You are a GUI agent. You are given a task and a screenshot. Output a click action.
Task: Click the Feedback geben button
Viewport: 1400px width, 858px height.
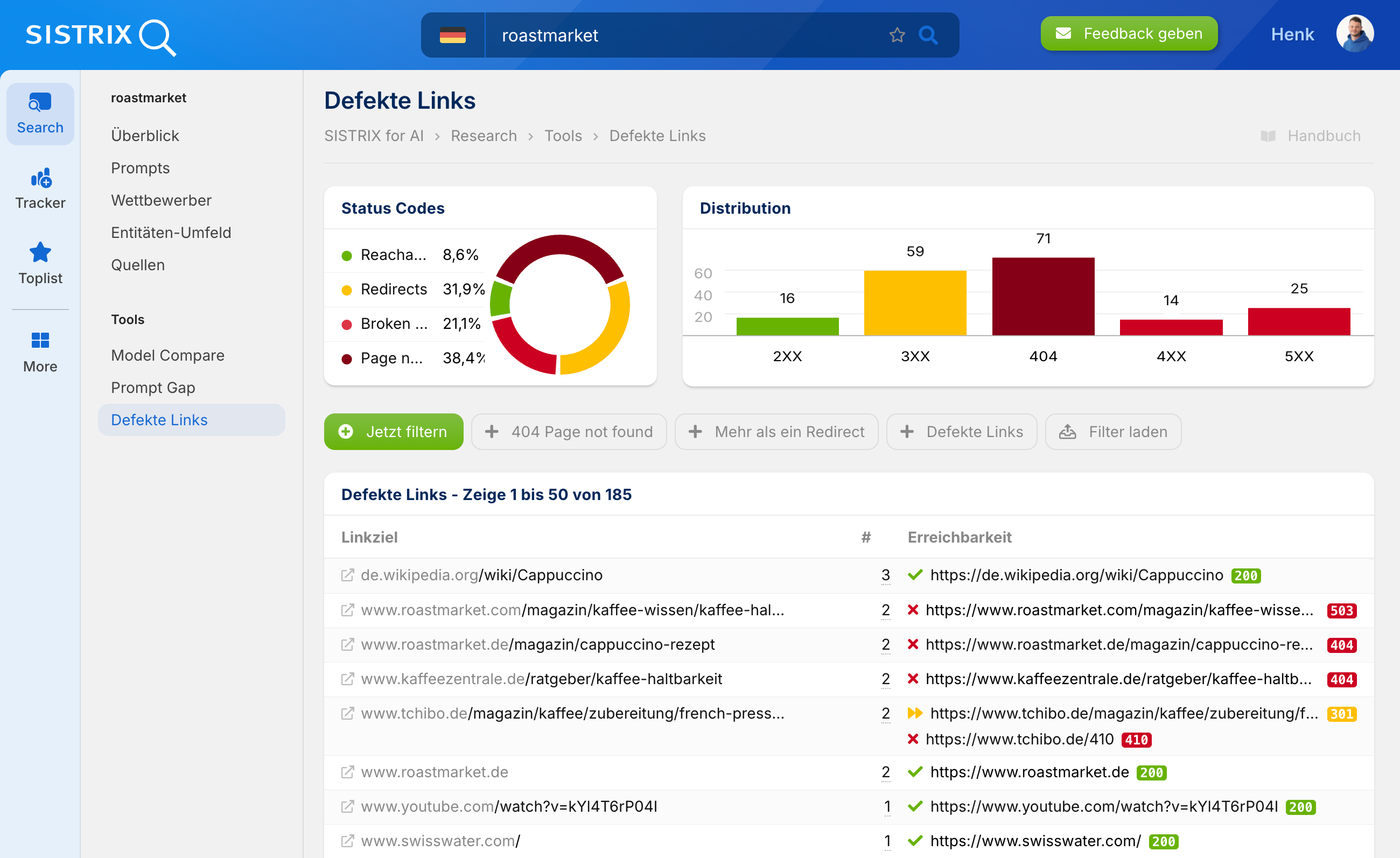pyautogui.click(x=1129, y=33)
